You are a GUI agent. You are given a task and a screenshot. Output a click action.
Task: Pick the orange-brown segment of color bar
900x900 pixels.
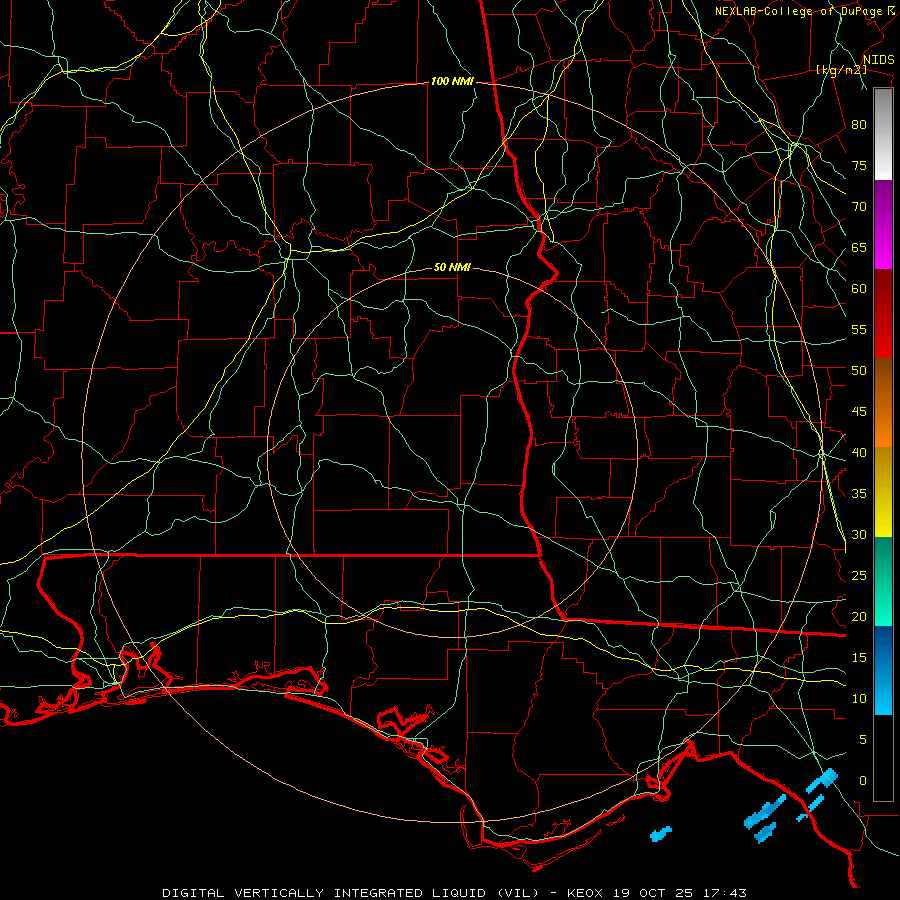click(883, 402)
